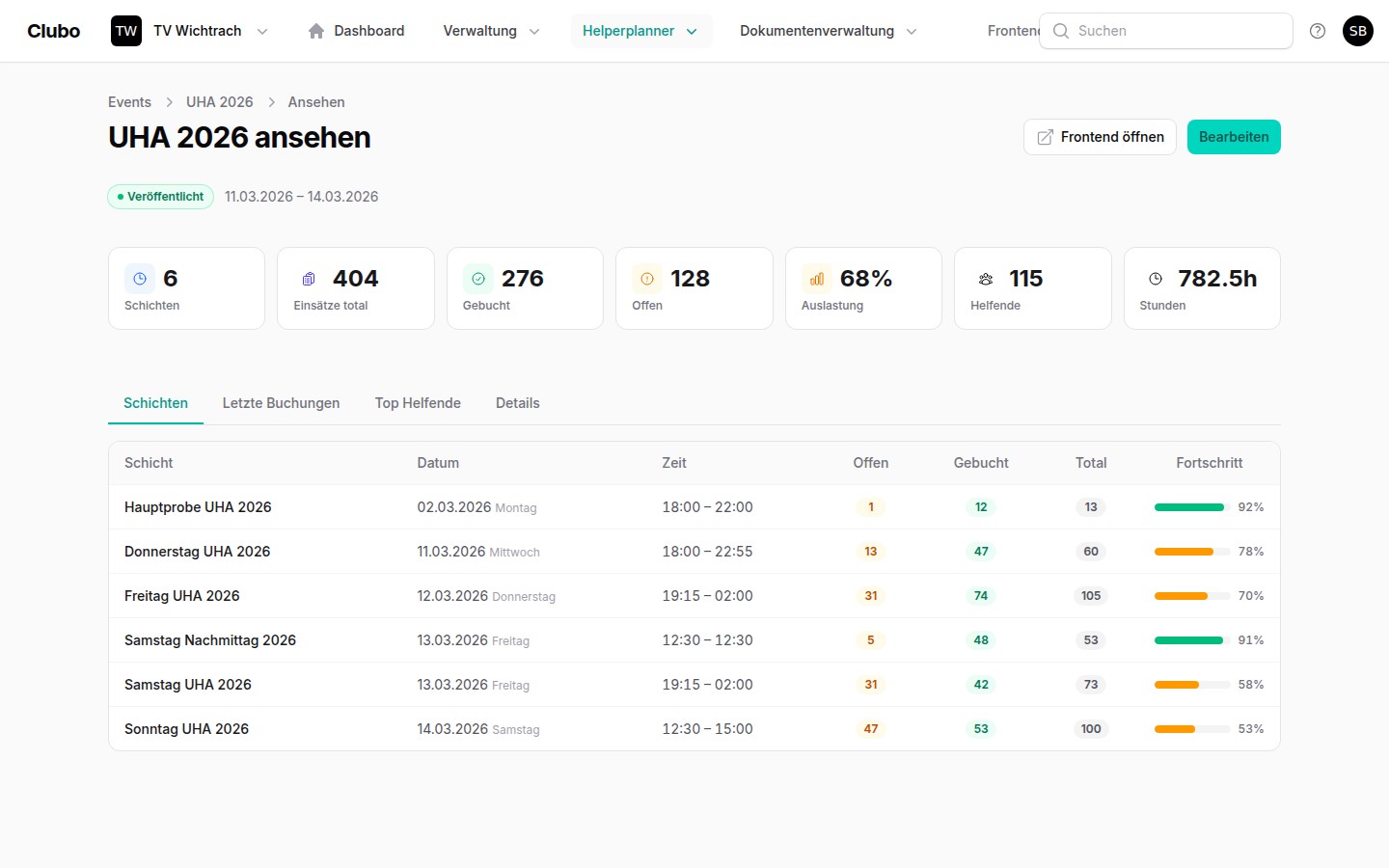
Task: Go to the UHA 2026 breadcrumb
Action: pyautogui.click(x=220, y=102)
